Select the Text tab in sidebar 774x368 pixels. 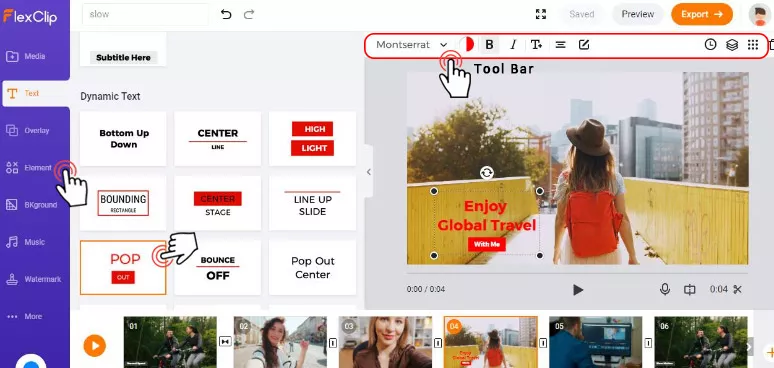point(35,93)
